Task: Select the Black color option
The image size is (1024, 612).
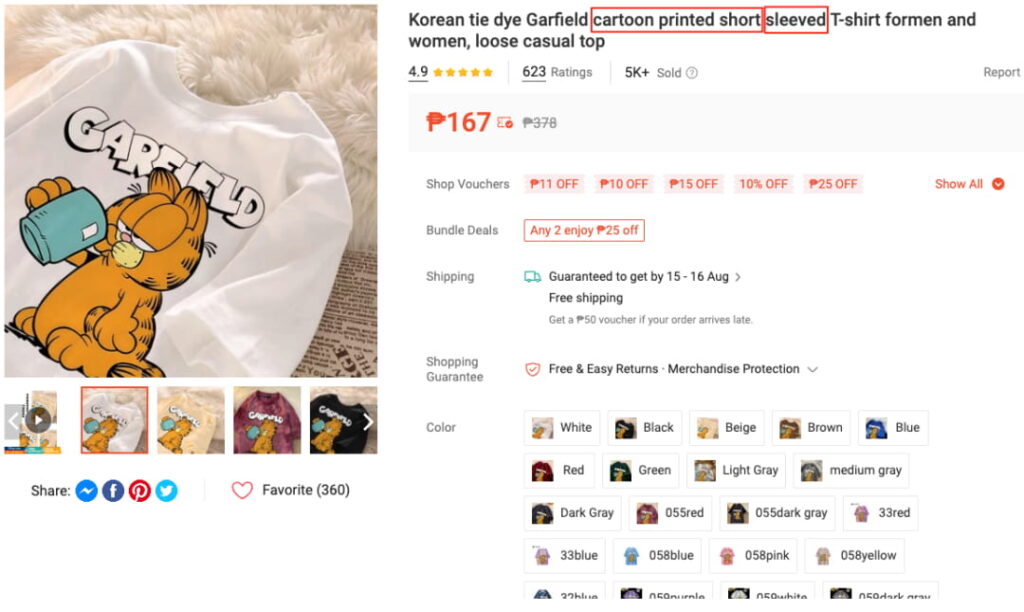Action: [644, 428]
